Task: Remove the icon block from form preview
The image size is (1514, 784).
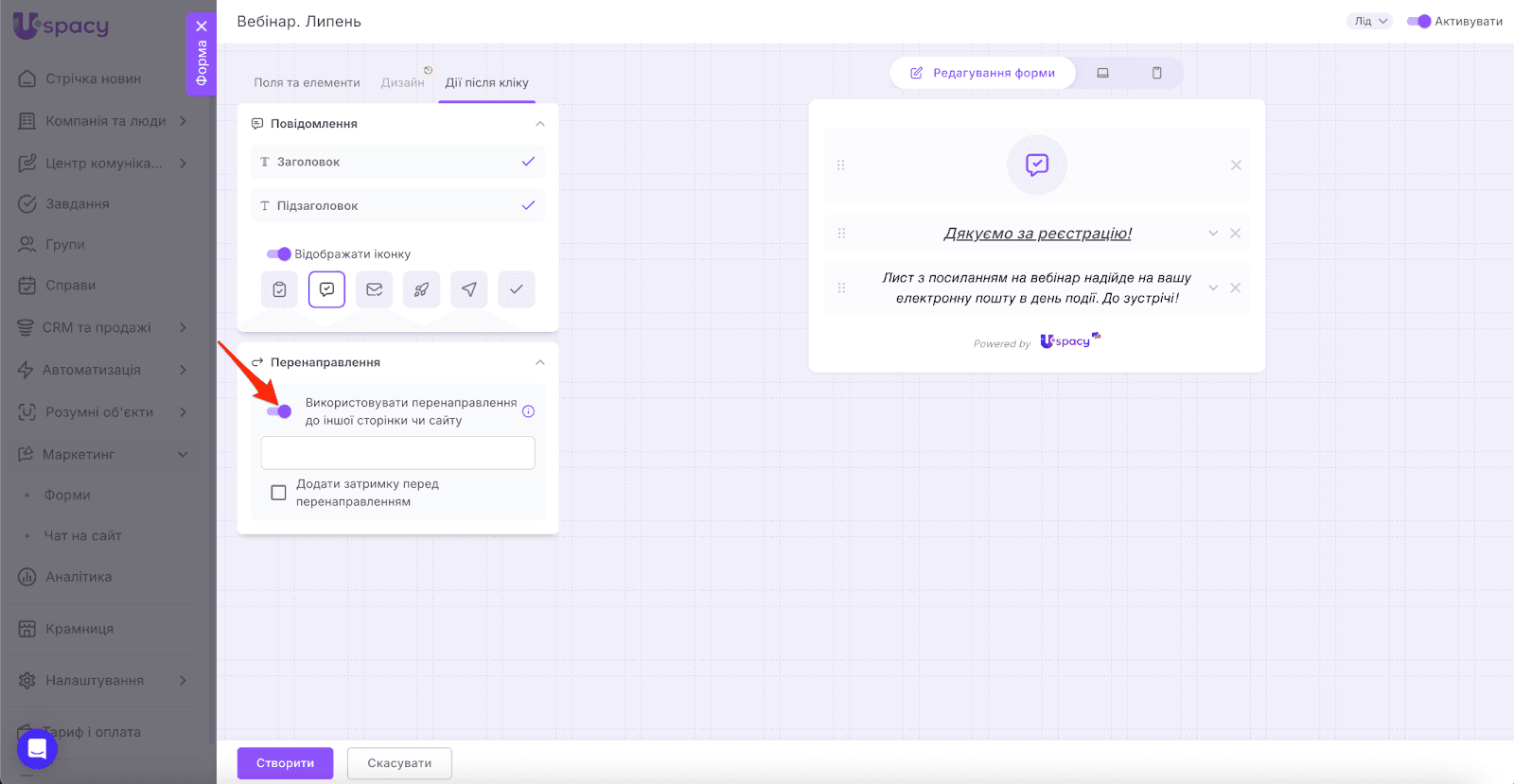Action: [1236, 165]
